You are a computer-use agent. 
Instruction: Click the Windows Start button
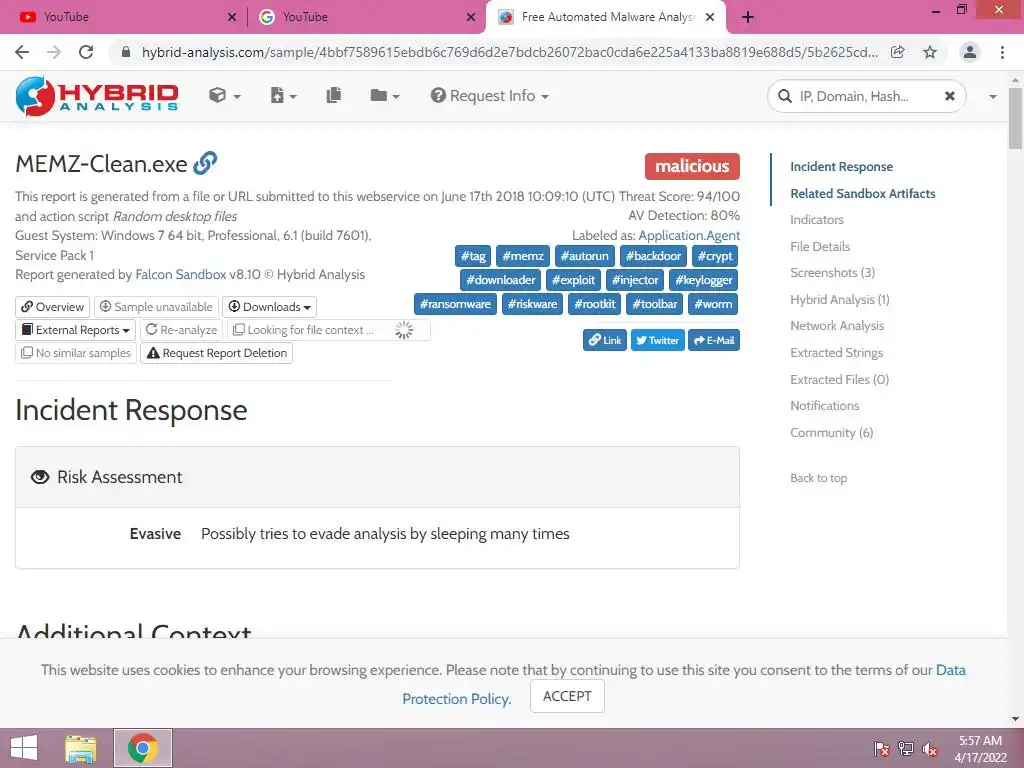24,748
